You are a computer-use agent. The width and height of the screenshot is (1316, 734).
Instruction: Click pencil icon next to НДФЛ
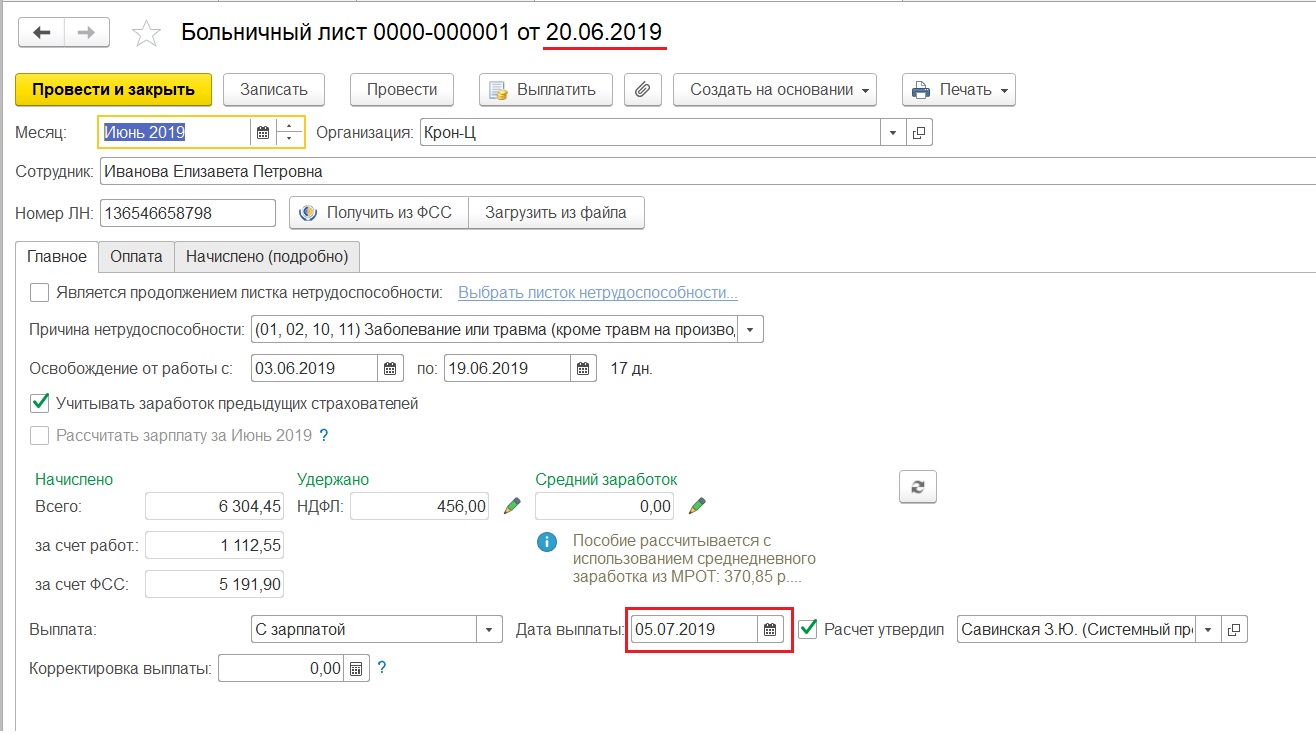[x=512, y=506]
